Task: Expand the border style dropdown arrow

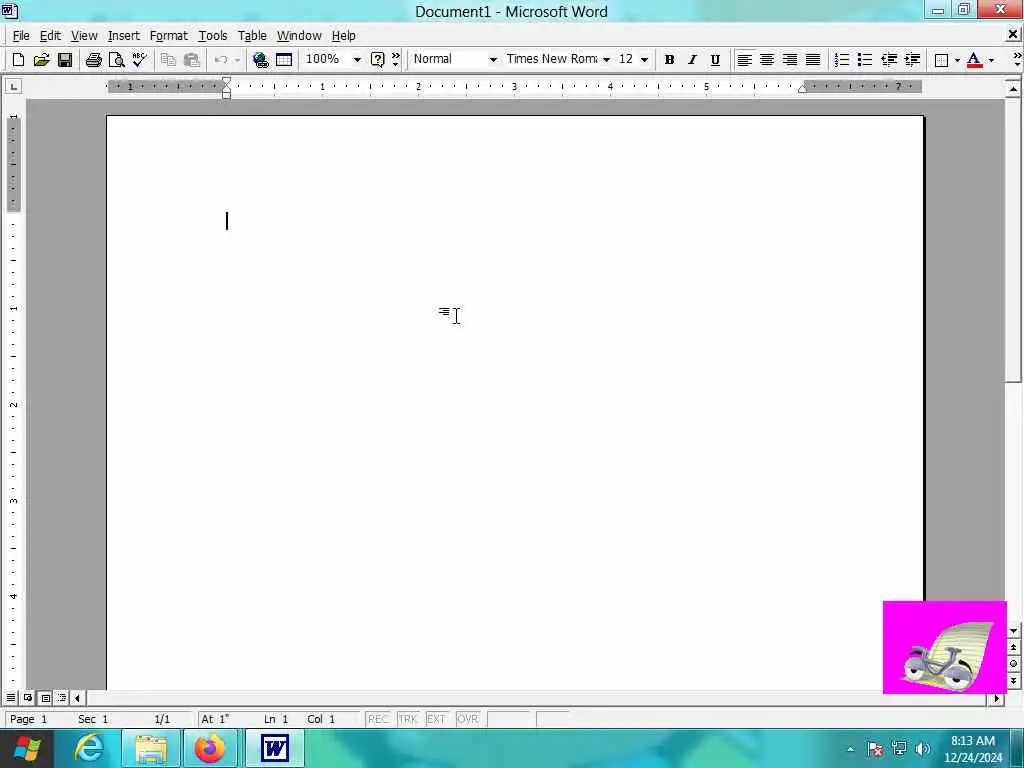Action: pos(957,60)
